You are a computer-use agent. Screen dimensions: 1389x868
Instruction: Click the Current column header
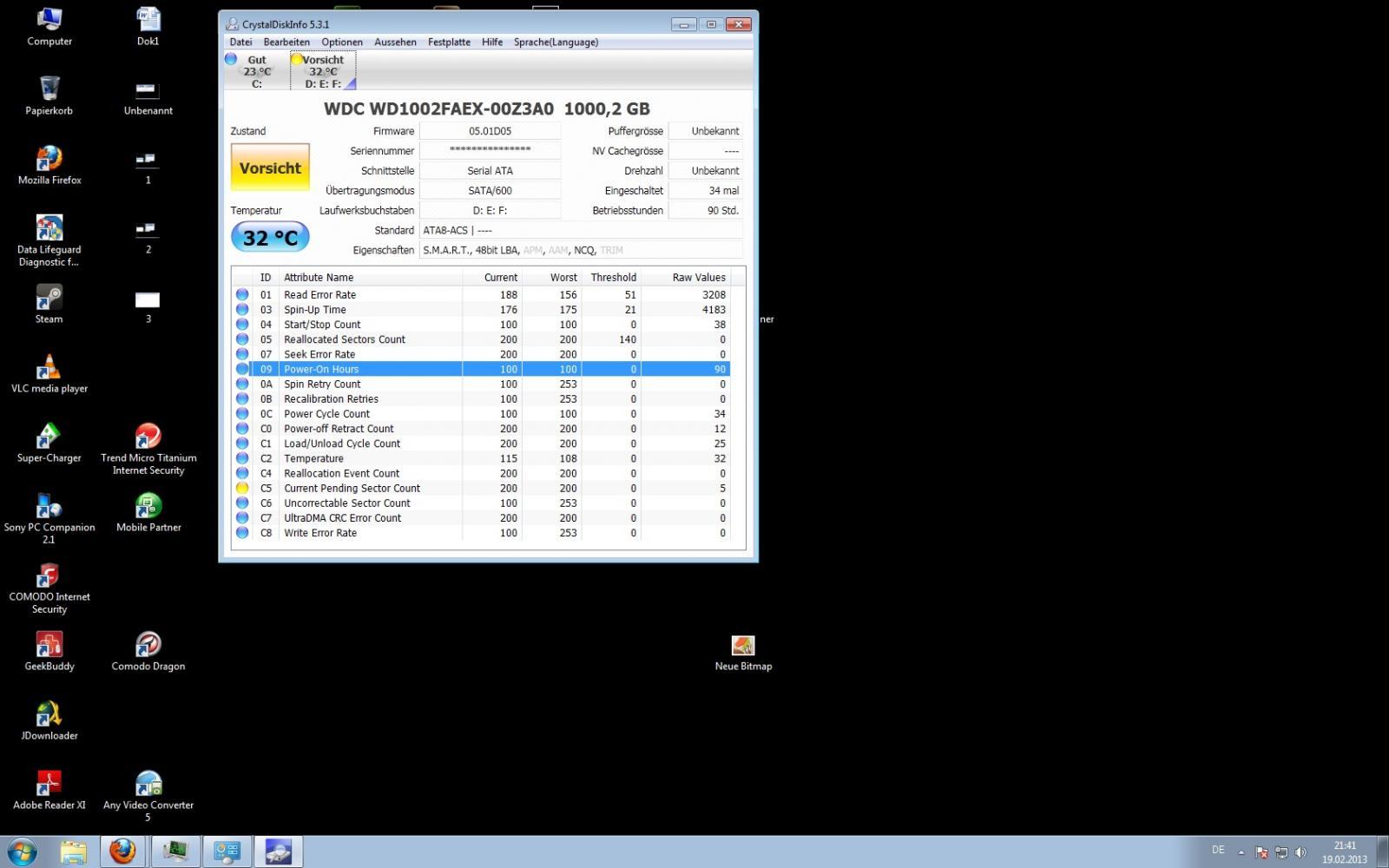(491, 278)
